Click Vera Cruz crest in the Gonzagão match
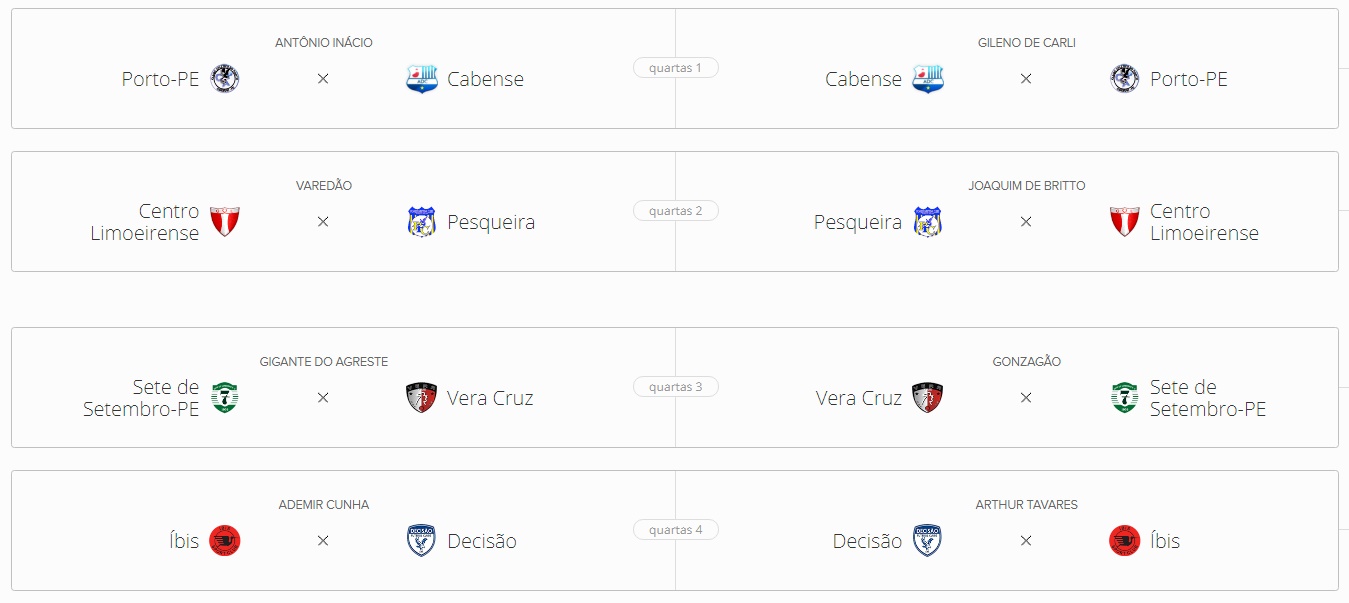The image size is (1349, 603). 927,398
